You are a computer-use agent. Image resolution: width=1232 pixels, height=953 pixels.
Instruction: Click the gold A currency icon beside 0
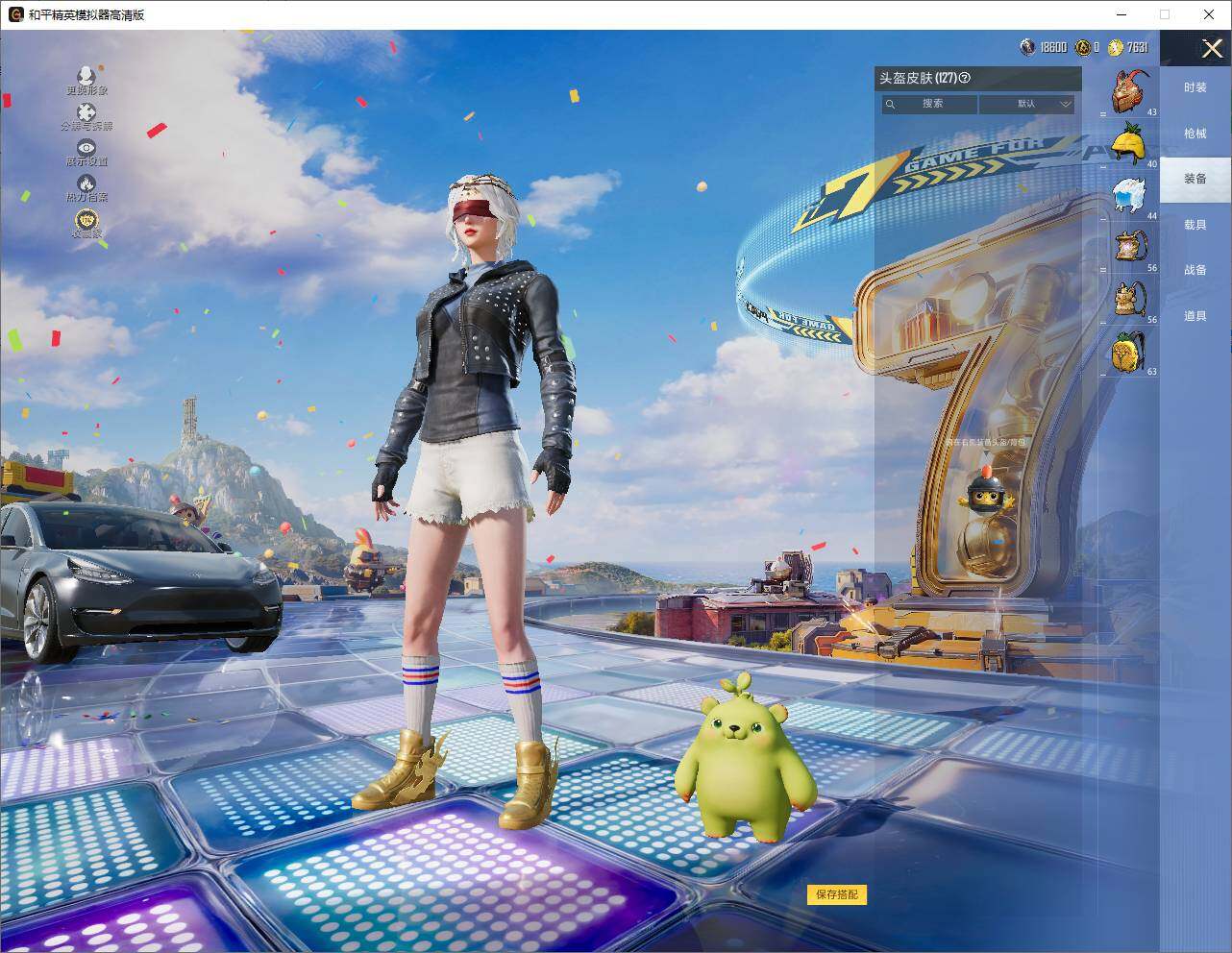1082,47
